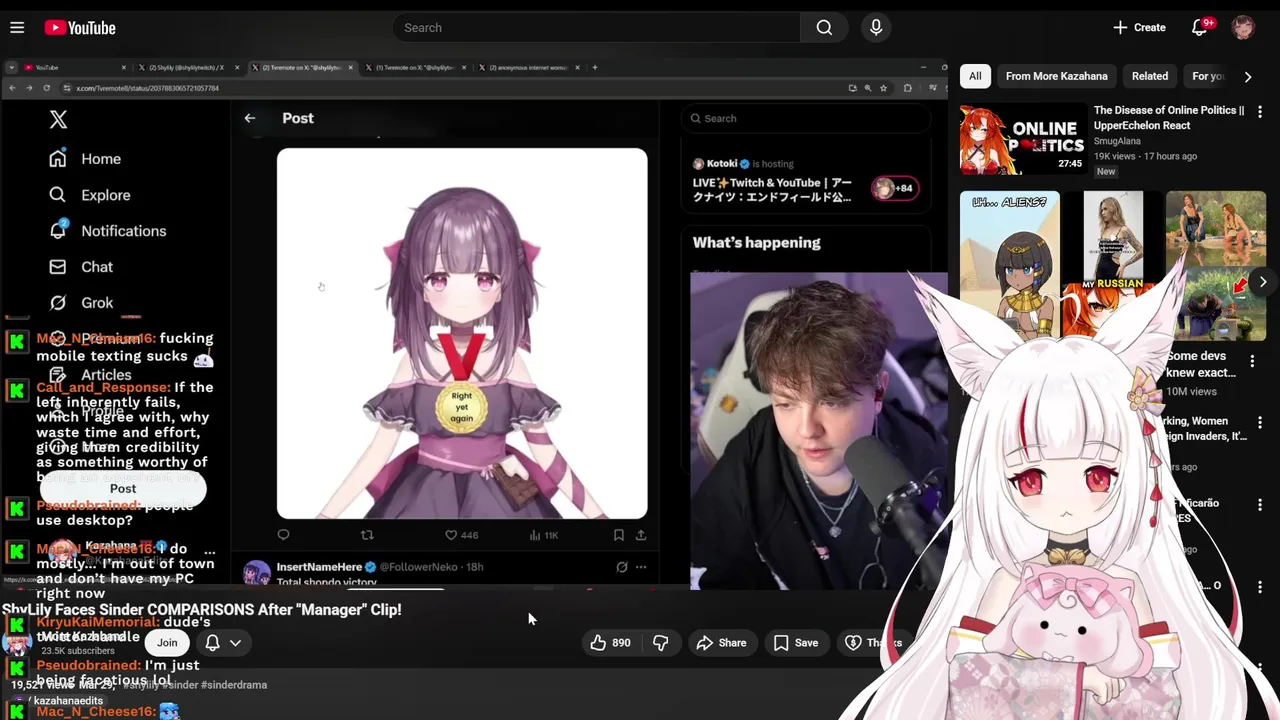The height and width of the screenshot is (720, 1280).
Task: Open the account avatar menu on YouTube
Action: point(1243,28)
